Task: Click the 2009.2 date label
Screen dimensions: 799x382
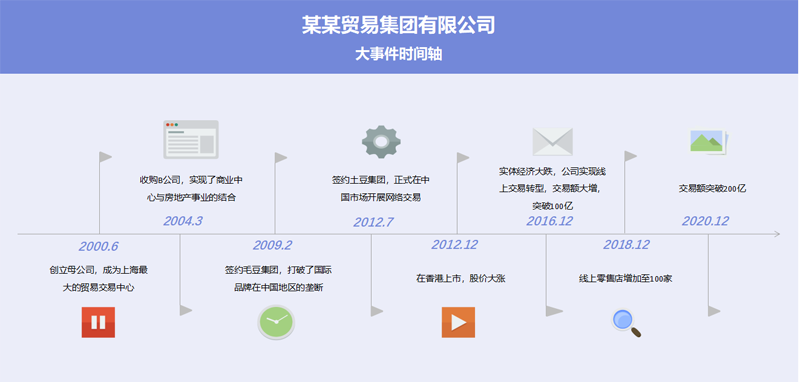Action: (x=273, y=245)
